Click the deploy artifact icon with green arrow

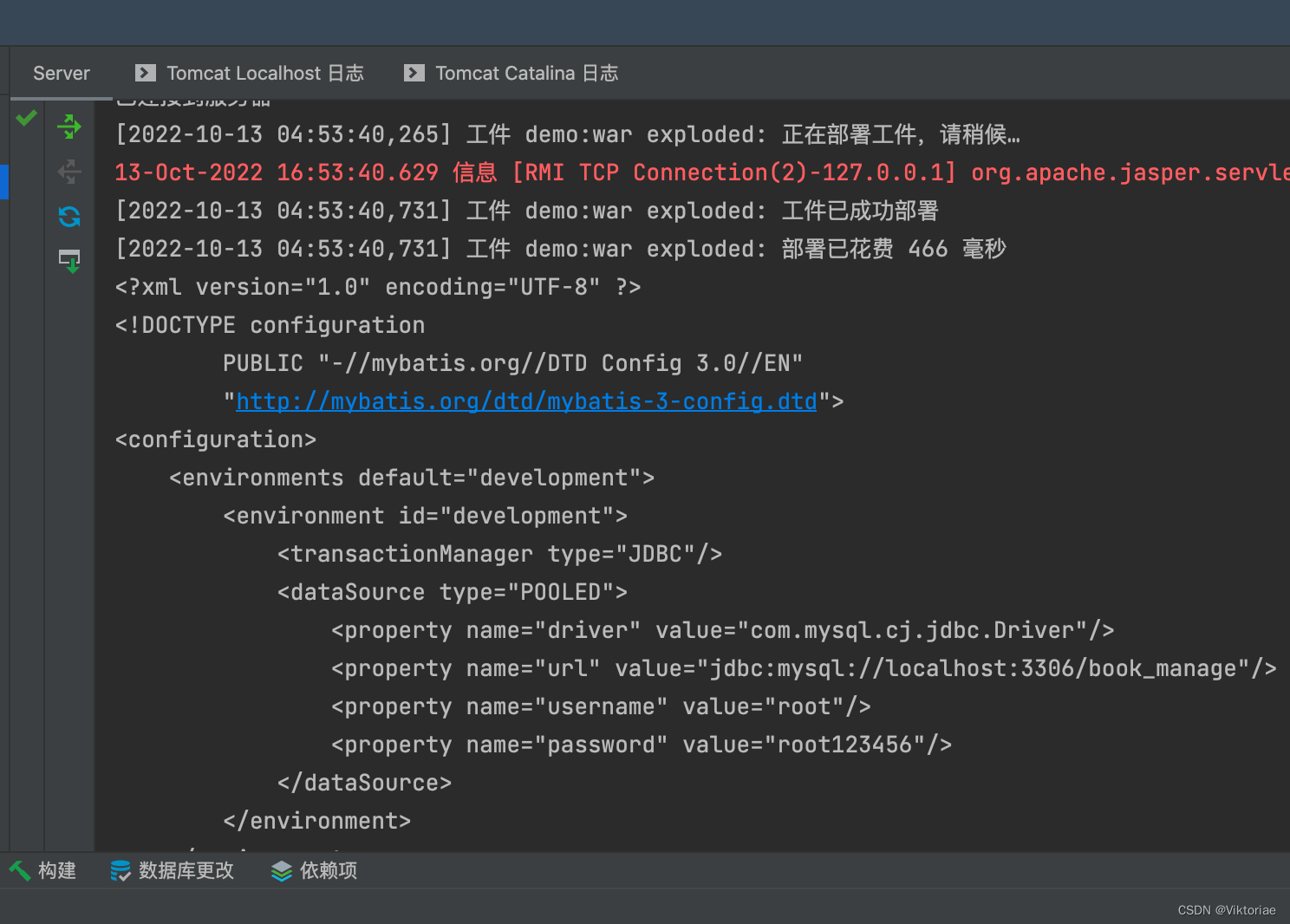[x=68, y=260]
